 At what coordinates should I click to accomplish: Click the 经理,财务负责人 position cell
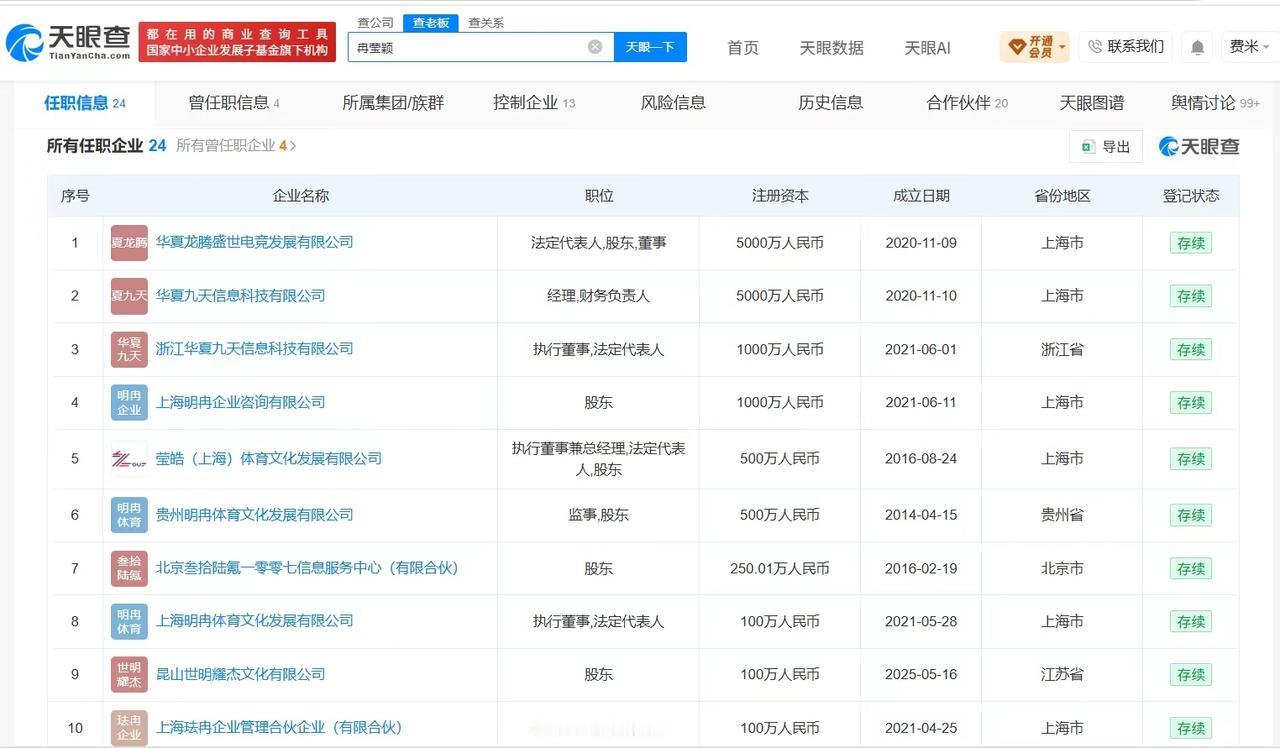pyautogui.click(x=598, y=296)
